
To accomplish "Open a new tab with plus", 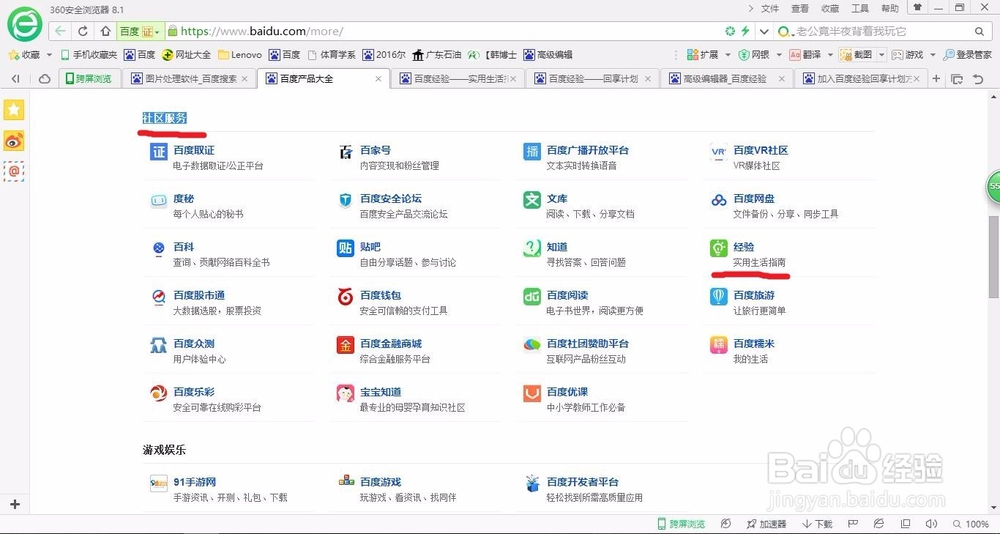I will click(x=936, y=78).
